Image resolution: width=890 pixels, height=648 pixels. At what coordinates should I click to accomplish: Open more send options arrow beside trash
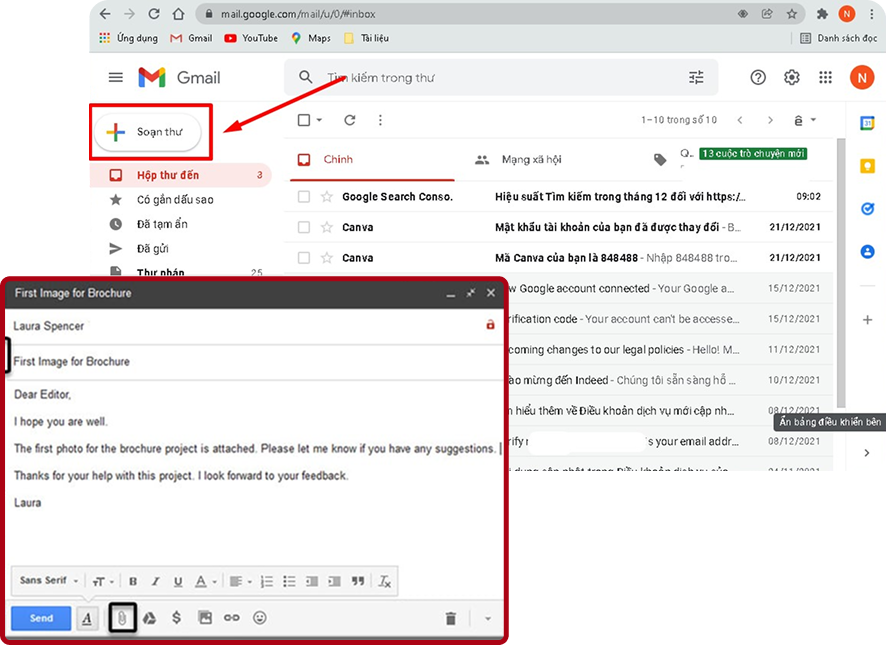click(x=488, y=618)
